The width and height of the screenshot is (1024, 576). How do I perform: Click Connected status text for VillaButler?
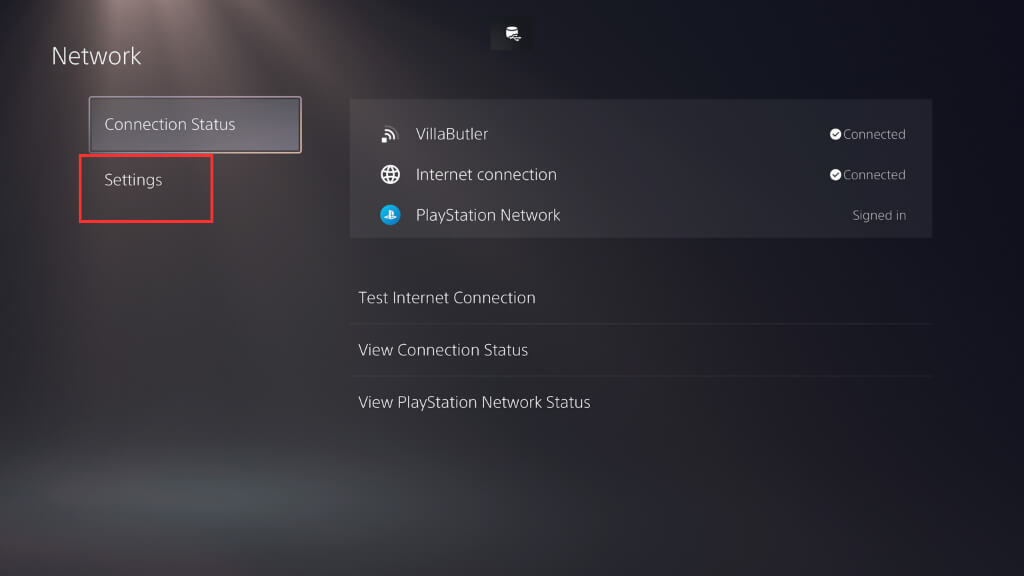tap(874, 135)
